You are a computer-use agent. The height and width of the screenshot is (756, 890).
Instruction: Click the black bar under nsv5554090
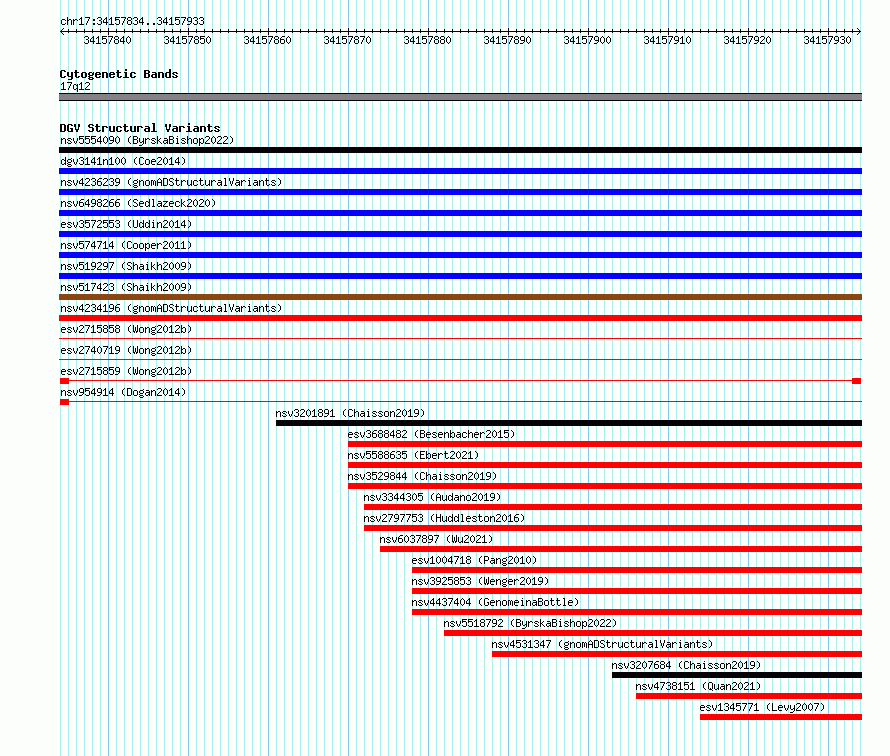(x=460, y=150)
